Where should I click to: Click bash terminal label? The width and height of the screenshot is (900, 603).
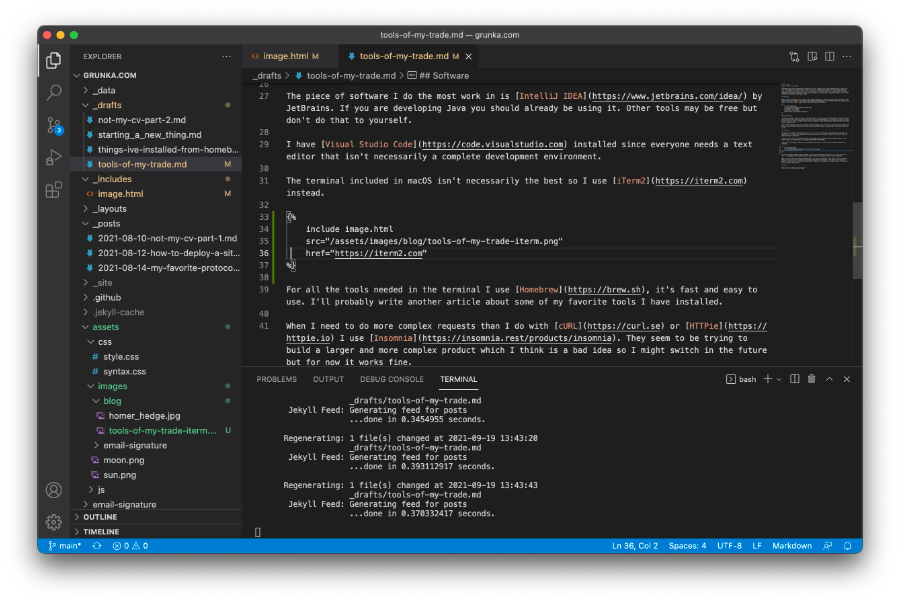click(741, 379)
